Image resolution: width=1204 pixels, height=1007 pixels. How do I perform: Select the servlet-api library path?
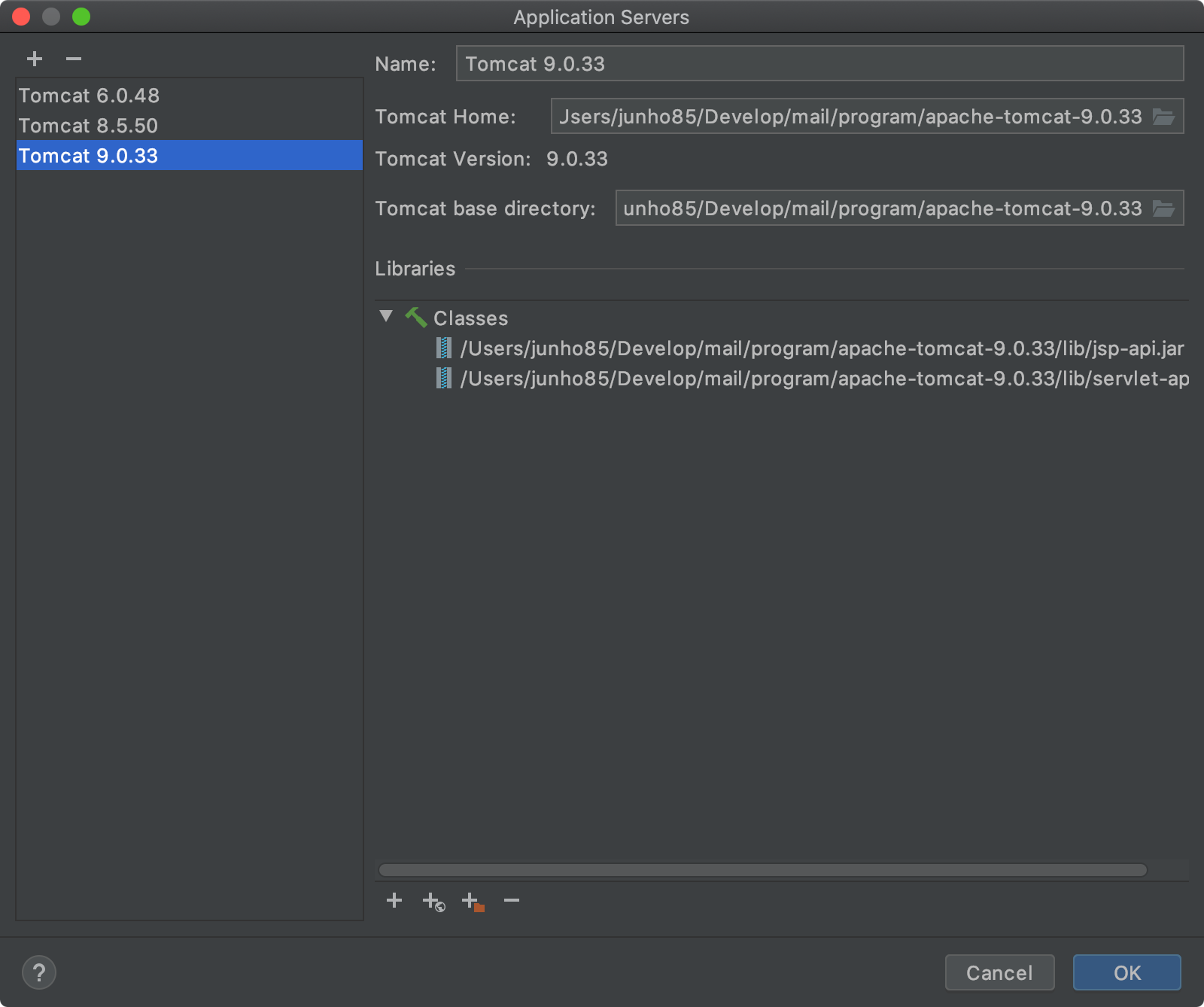pos(825,379)
